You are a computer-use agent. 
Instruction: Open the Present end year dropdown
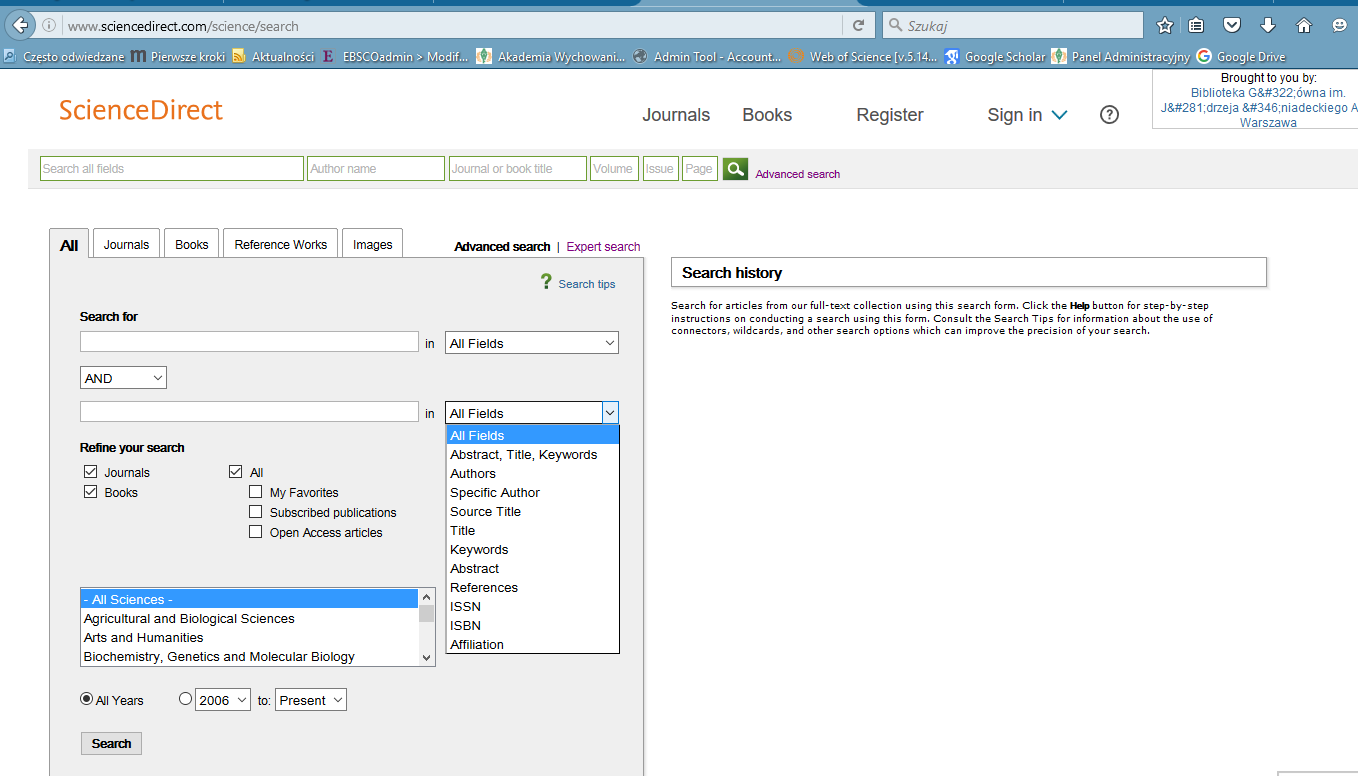click(x=311, y=700)
